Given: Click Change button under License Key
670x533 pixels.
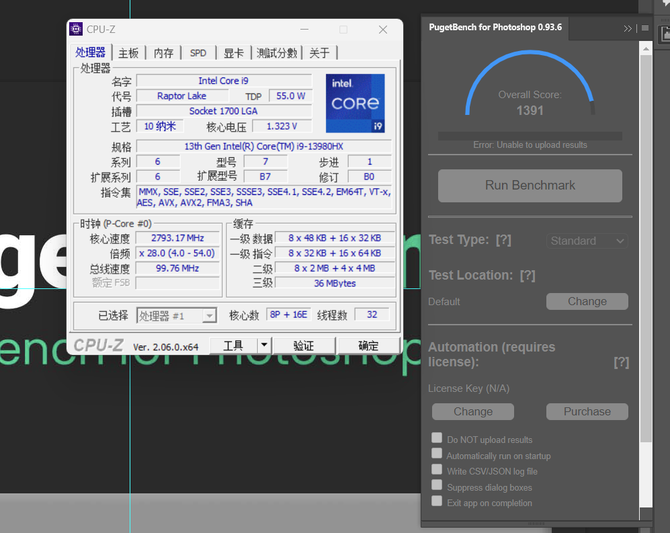Looking at the screenshot, I should point(473,411).
